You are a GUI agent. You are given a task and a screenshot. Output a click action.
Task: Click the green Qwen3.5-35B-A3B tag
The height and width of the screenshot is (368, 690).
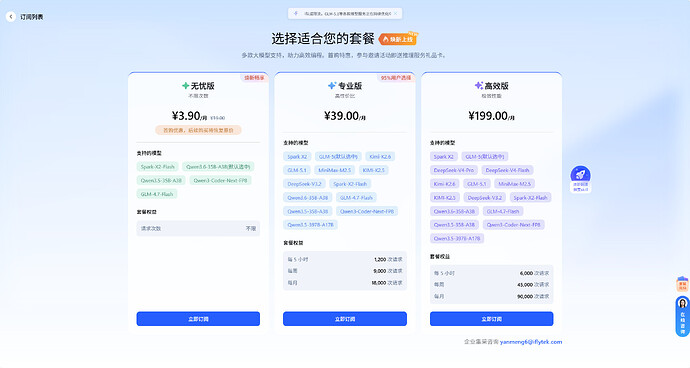161,180
